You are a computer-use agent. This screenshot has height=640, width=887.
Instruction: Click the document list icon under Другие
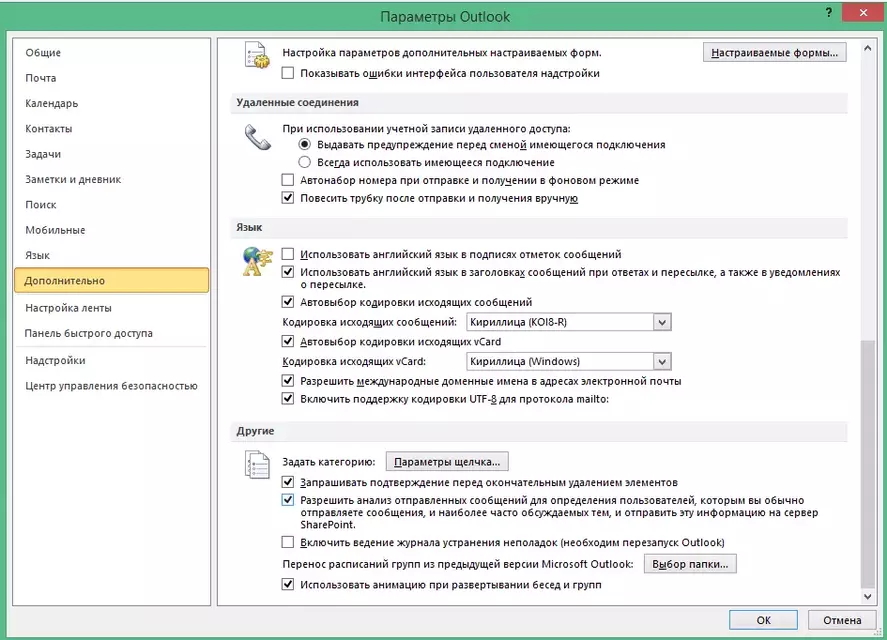(257, 464)
